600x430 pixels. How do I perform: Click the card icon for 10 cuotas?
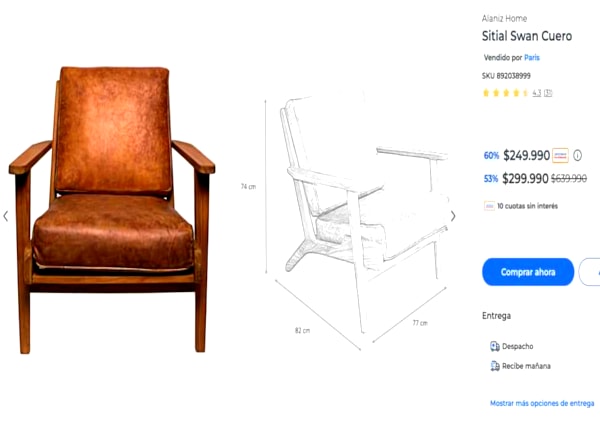(x=489, y=206)
